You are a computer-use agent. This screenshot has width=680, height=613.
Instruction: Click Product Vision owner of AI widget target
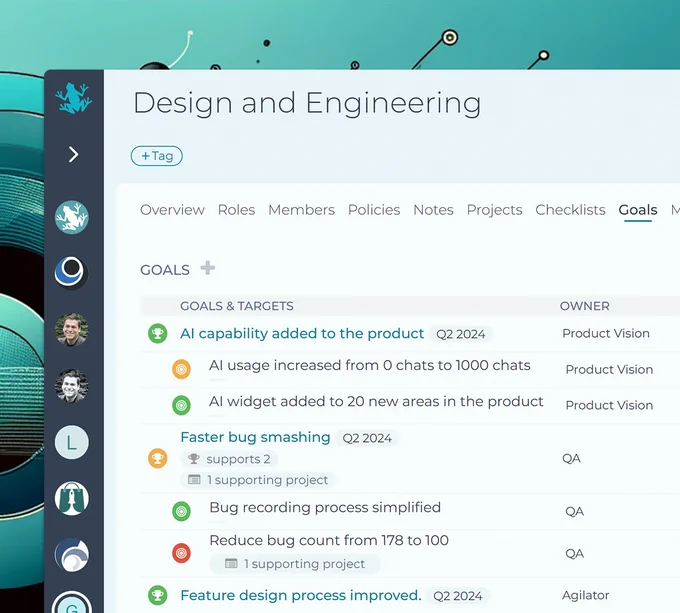609,405
